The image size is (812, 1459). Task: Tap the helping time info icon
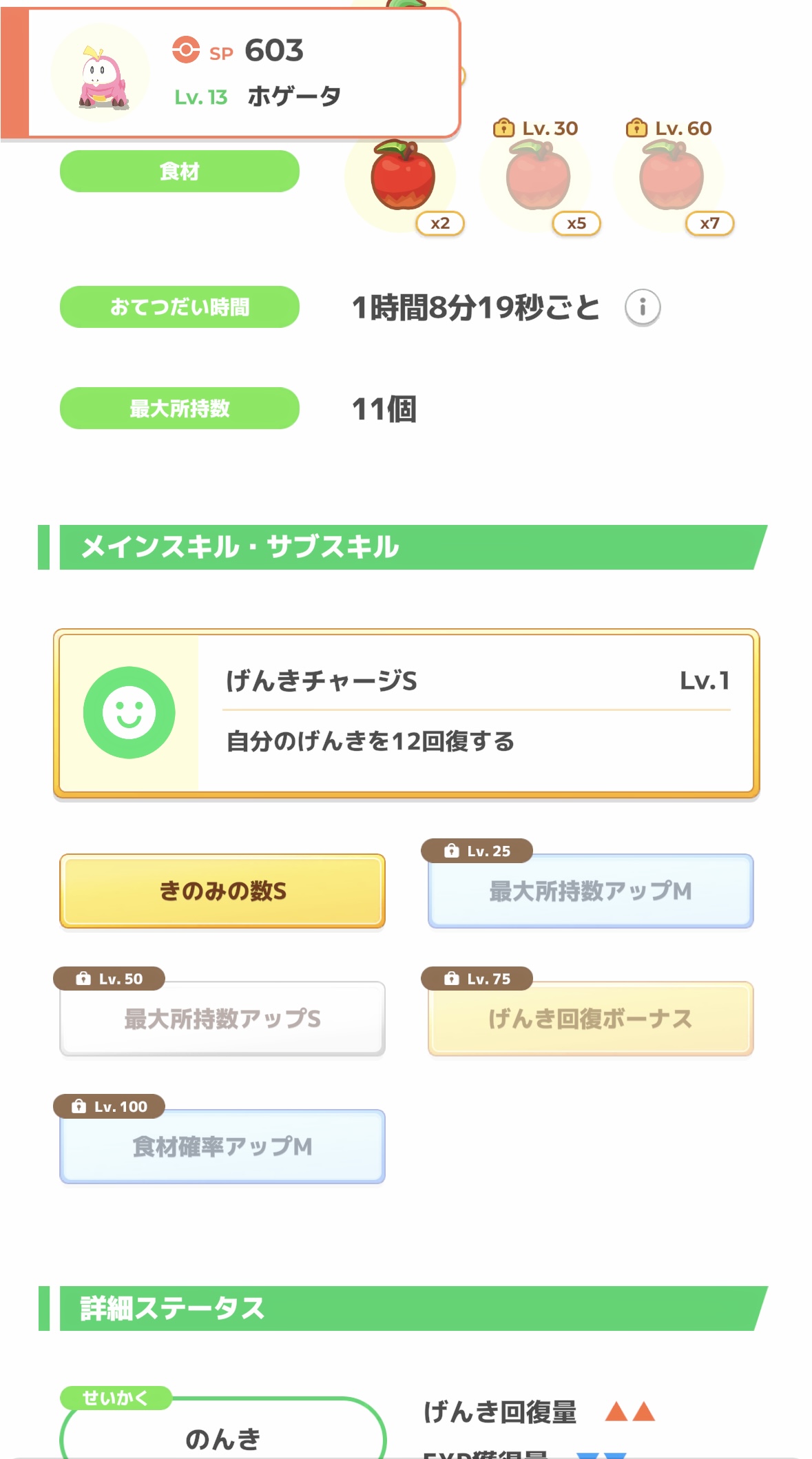[x=642, y=307]
